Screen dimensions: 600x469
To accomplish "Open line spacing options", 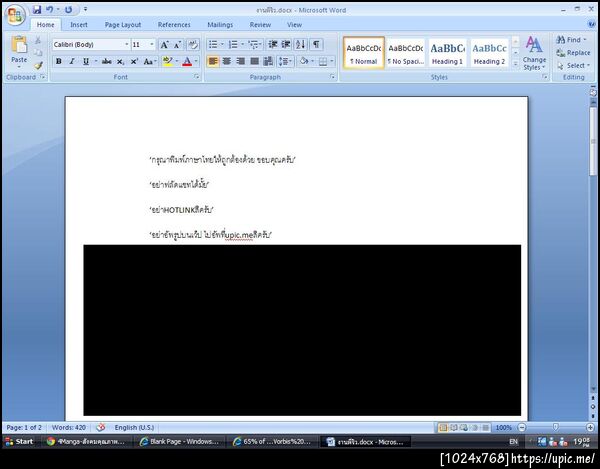I will [x=285, y=61].
